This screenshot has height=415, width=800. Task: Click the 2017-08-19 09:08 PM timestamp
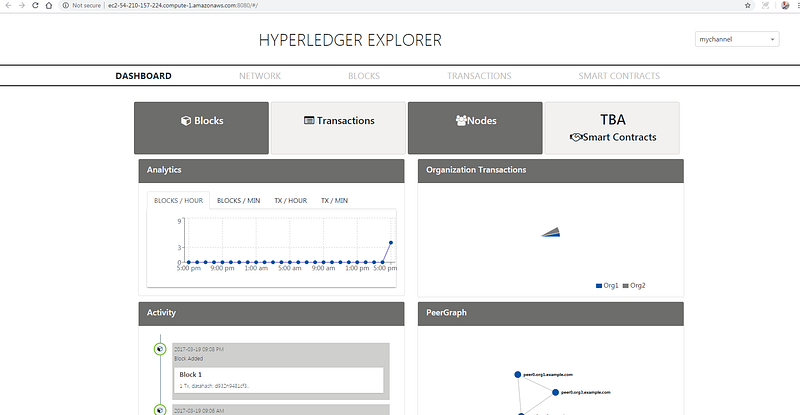(x=199, y=350)
